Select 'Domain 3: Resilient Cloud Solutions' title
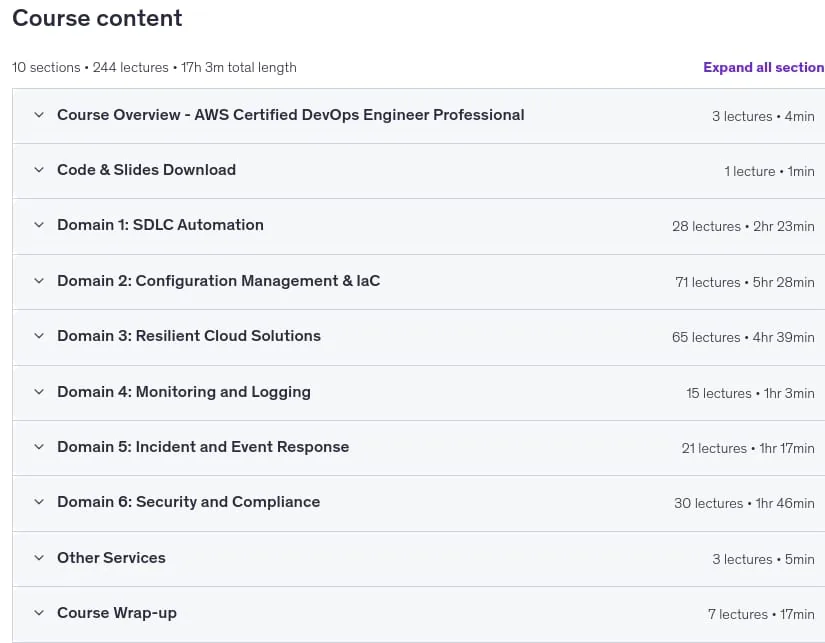 tap(189, 336)
